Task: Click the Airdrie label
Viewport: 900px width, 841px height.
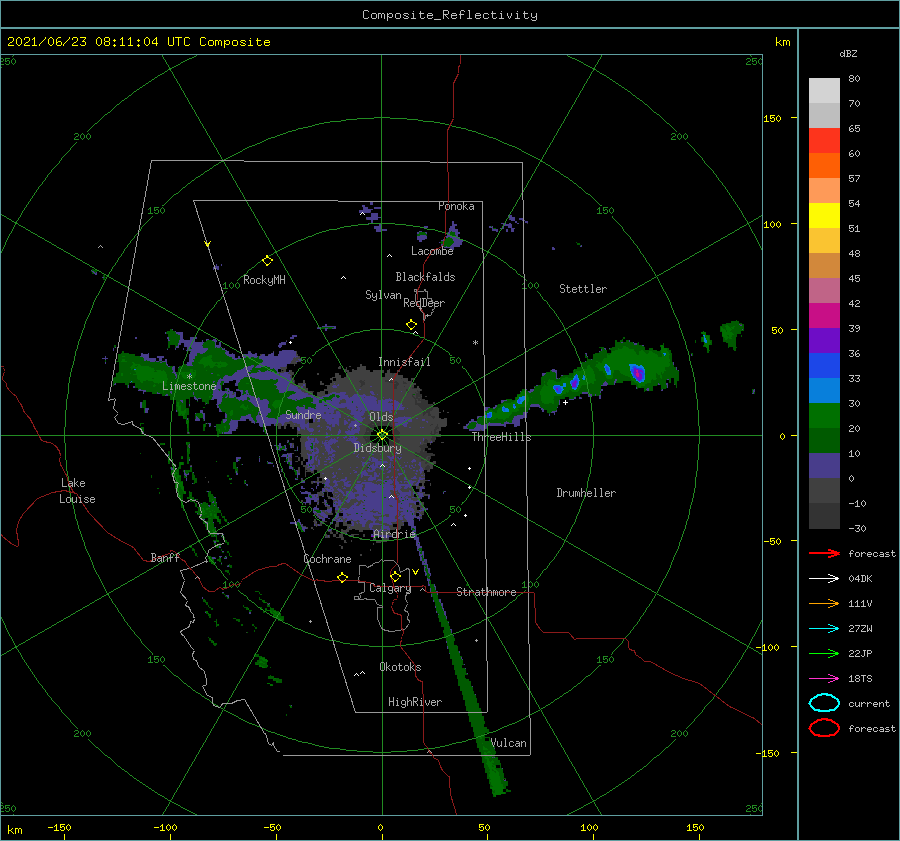Action: tap(394, 534)
